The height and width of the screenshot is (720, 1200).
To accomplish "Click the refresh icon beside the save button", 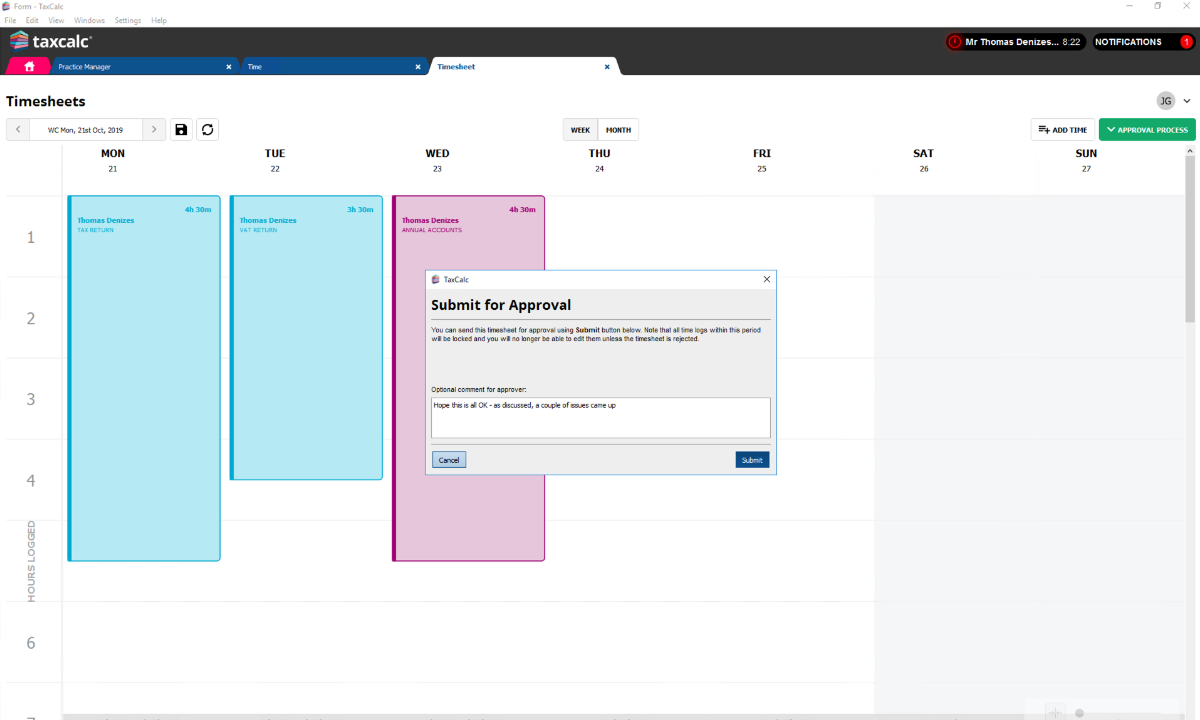I will [208, 129].
